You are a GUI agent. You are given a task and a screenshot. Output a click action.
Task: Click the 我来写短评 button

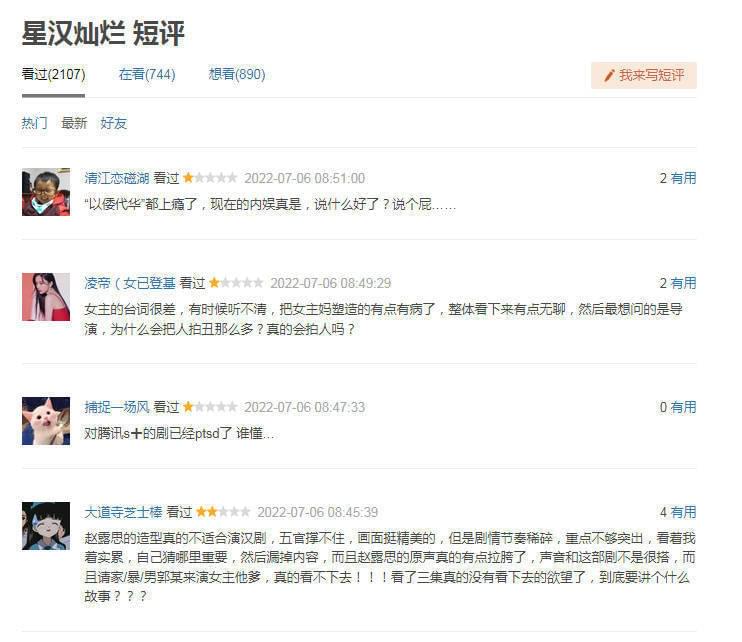click(644, 75)
